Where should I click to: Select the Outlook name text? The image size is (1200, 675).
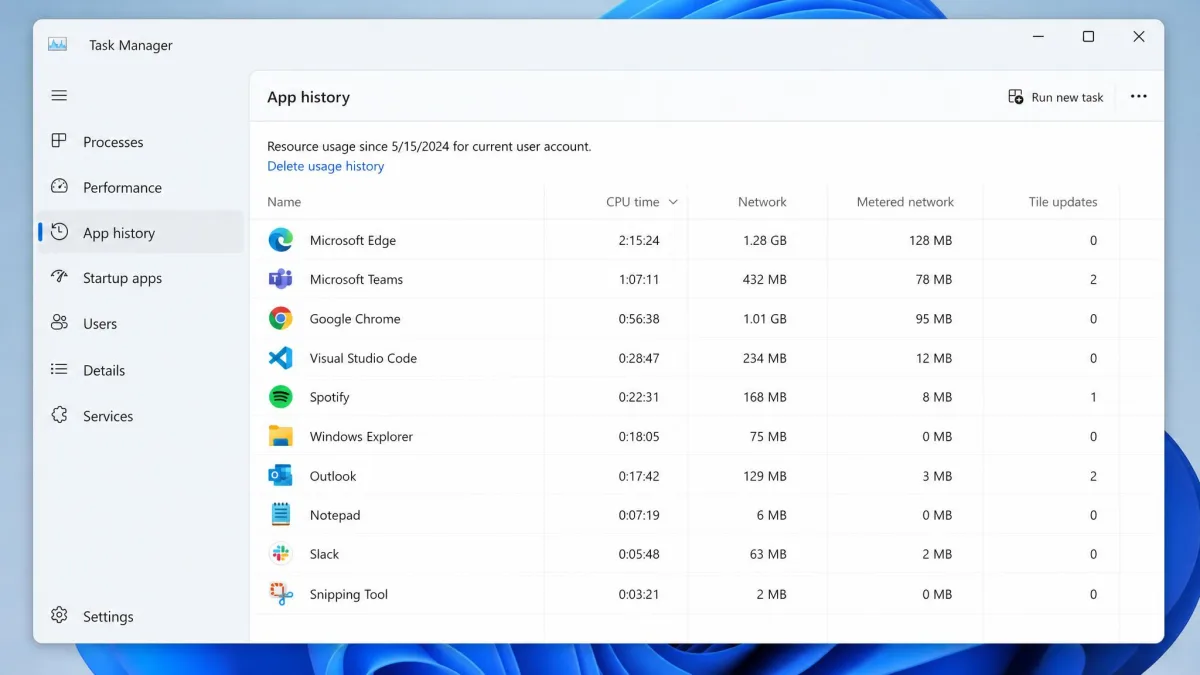click(x=333, y=476)
